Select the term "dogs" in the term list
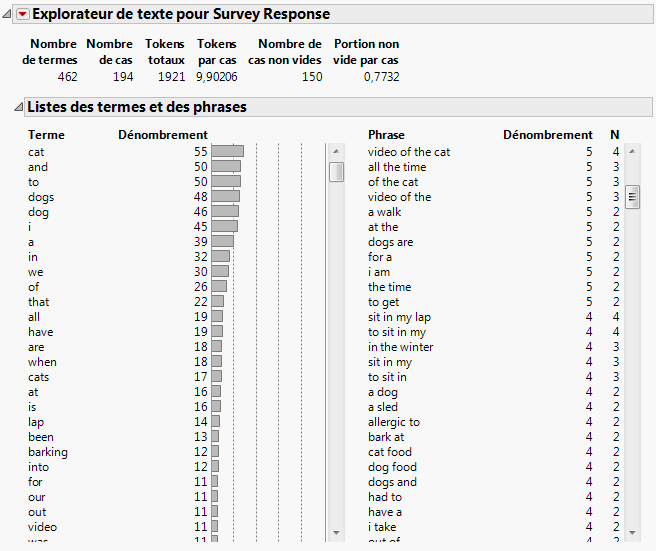Image resolution: width=656 pixels, height=551 pixels. coord(40,197)
